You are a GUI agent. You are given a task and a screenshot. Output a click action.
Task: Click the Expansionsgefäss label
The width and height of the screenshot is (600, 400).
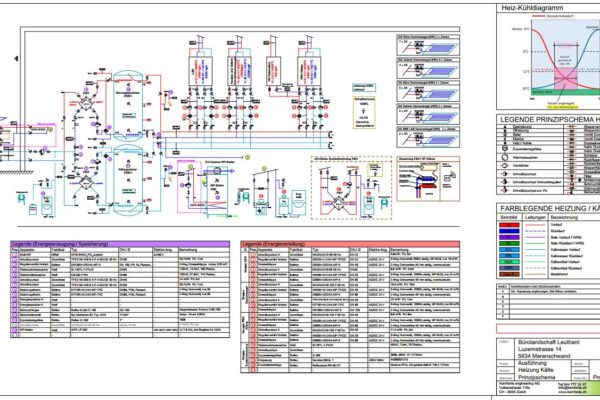click(528, 149)
